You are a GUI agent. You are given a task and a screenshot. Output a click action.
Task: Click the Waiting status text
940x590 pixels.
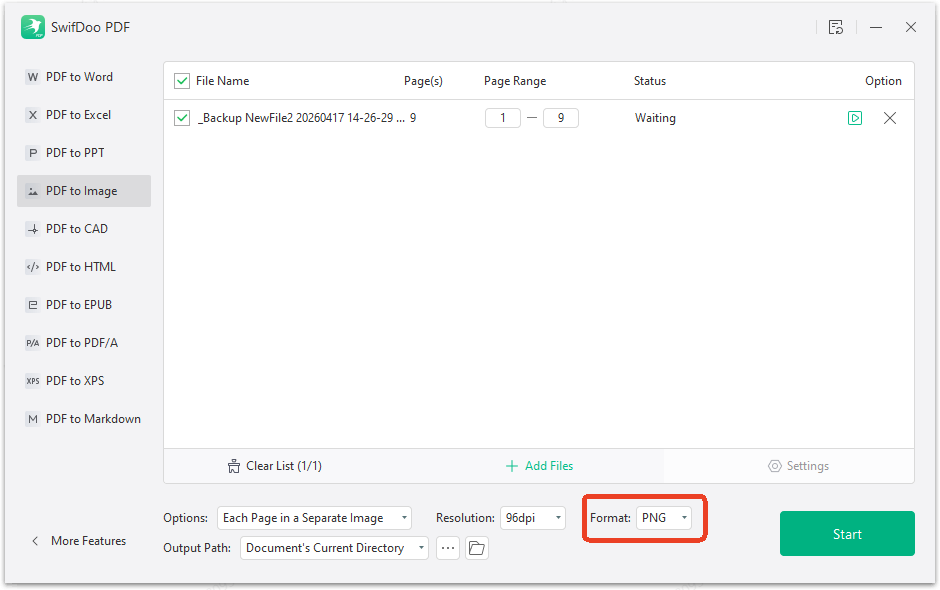(655, 118)
